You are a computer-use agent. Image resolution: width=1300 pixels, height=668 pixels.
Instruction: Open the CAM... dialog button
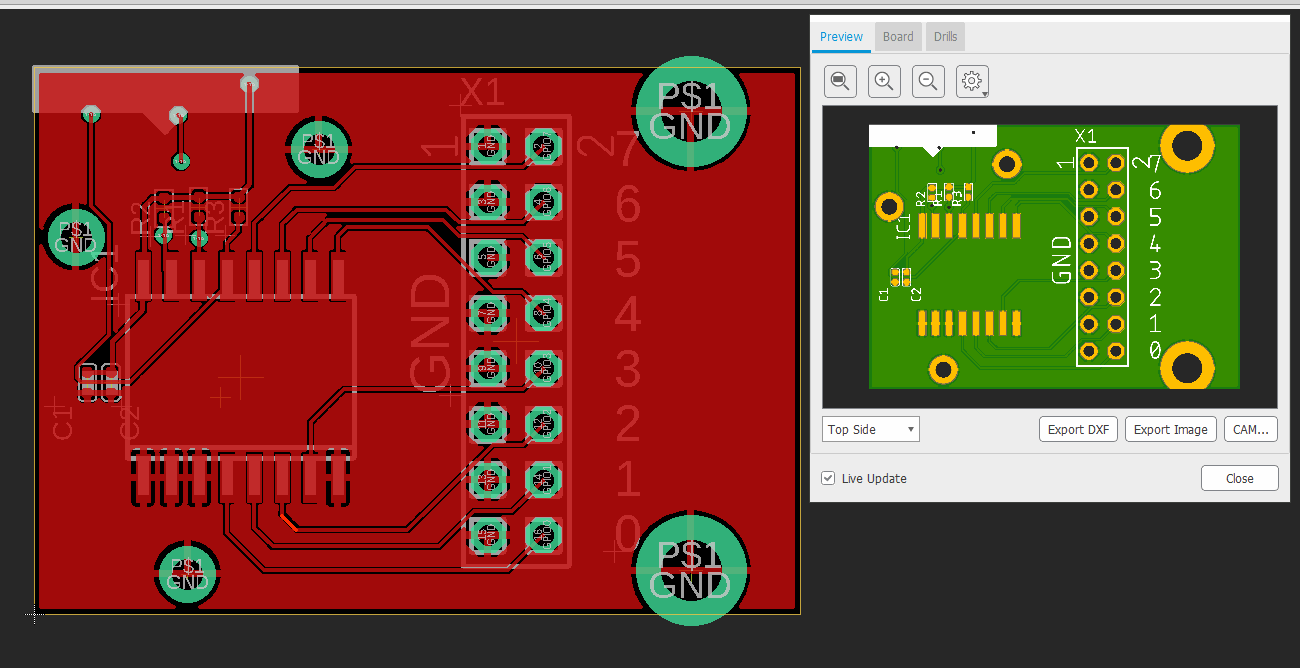coord(1250,430)
